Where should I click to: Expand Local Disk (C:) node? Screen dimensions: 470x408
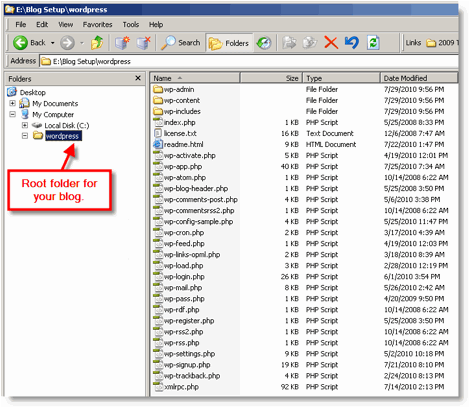25,125
